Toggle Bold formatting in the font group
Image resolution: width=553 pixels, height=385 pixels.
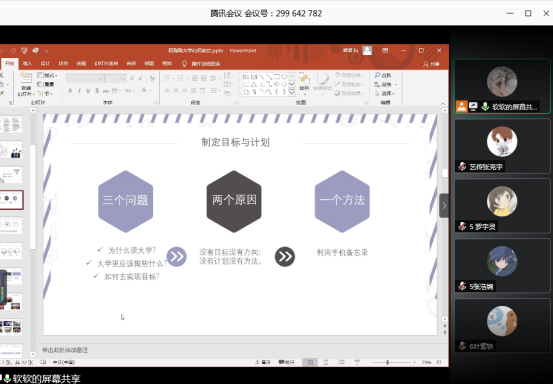tap(70, 91)
